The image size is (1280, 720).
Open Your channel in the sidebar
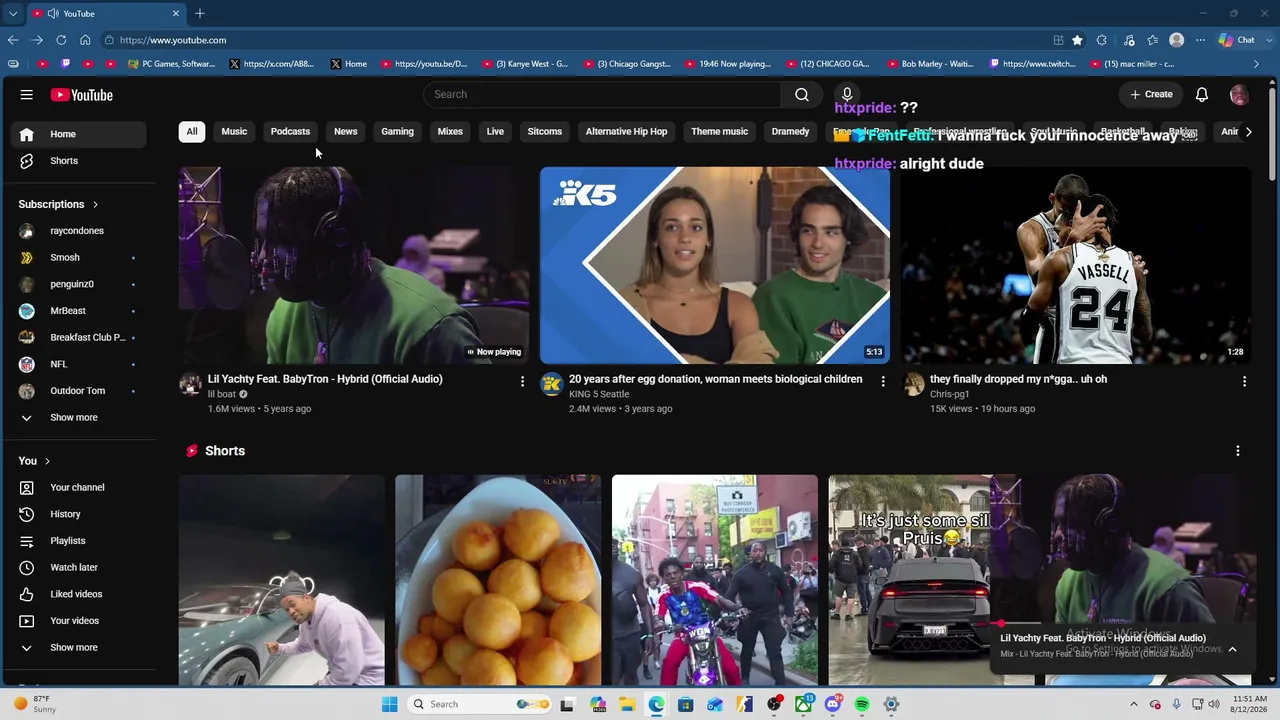tap(80, 487)
